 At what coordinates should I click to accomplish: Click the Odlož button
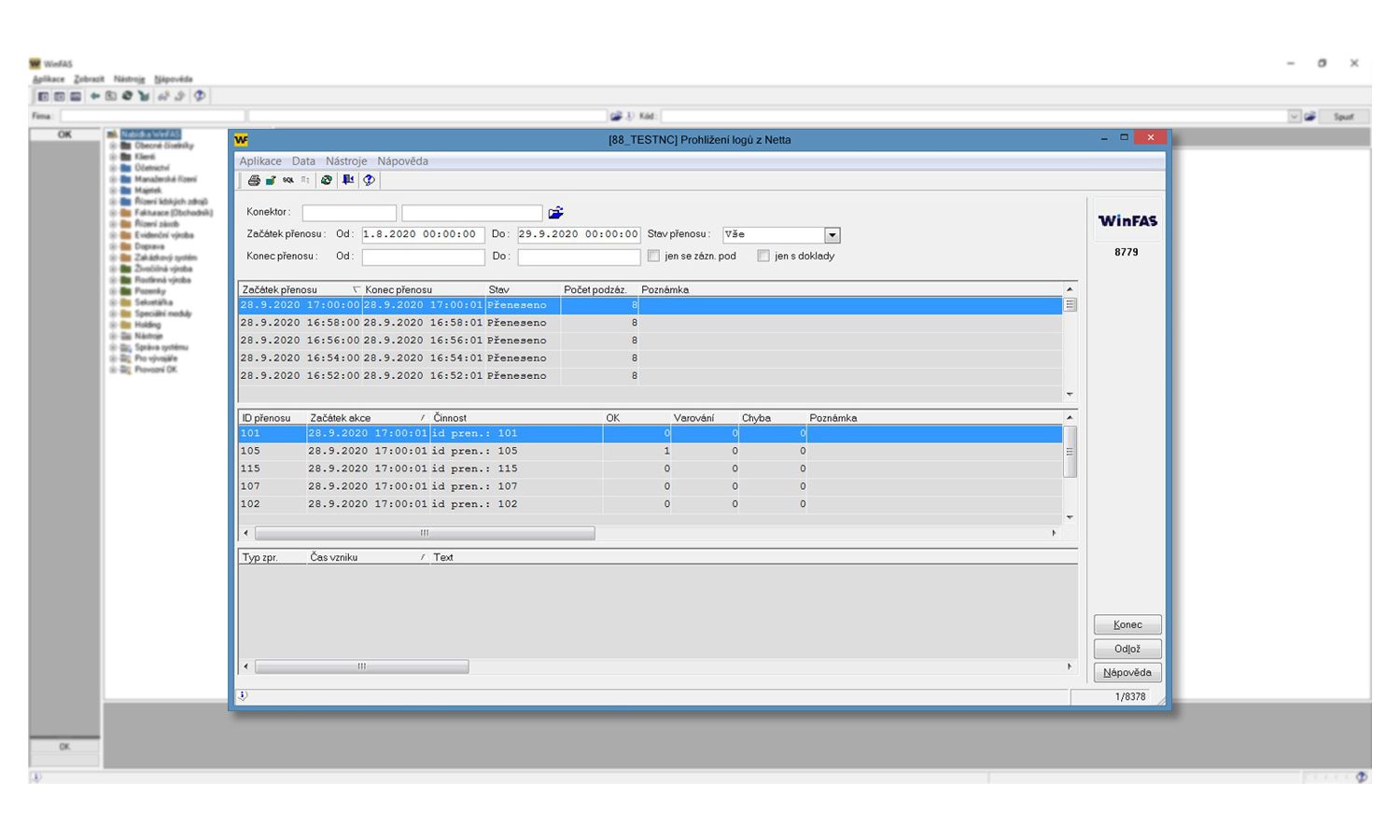(1127, 649)
